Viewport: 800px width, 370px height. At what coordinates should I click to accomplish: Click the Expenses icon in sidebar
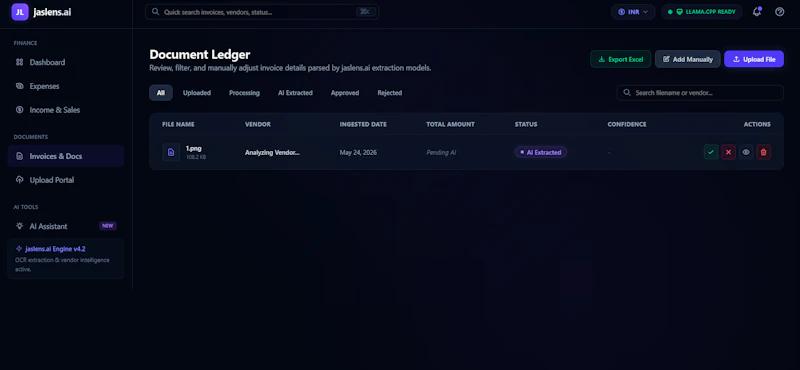(x=19, y=86)
